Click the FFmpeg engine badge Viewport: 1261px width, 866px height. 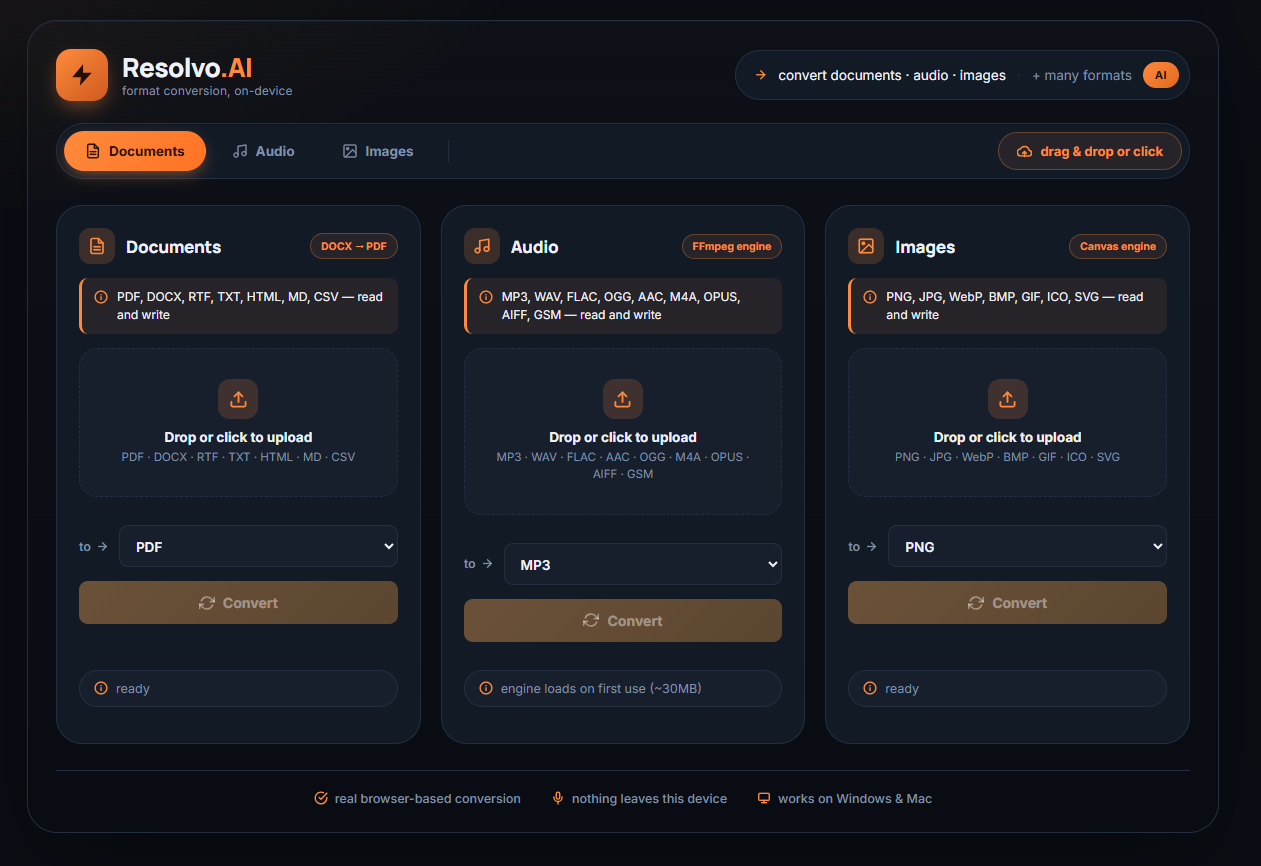(732, 246)
